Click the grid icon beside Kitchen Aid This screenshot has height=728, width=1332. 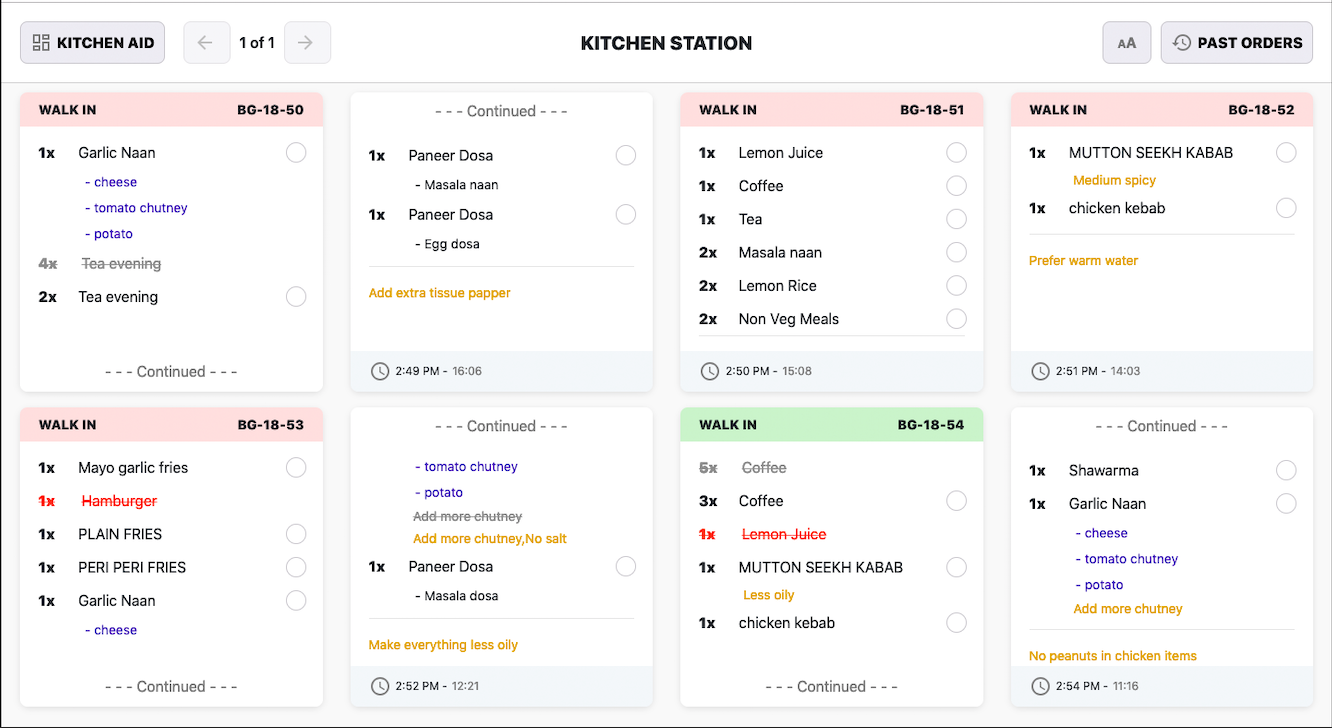coord(41,42)
